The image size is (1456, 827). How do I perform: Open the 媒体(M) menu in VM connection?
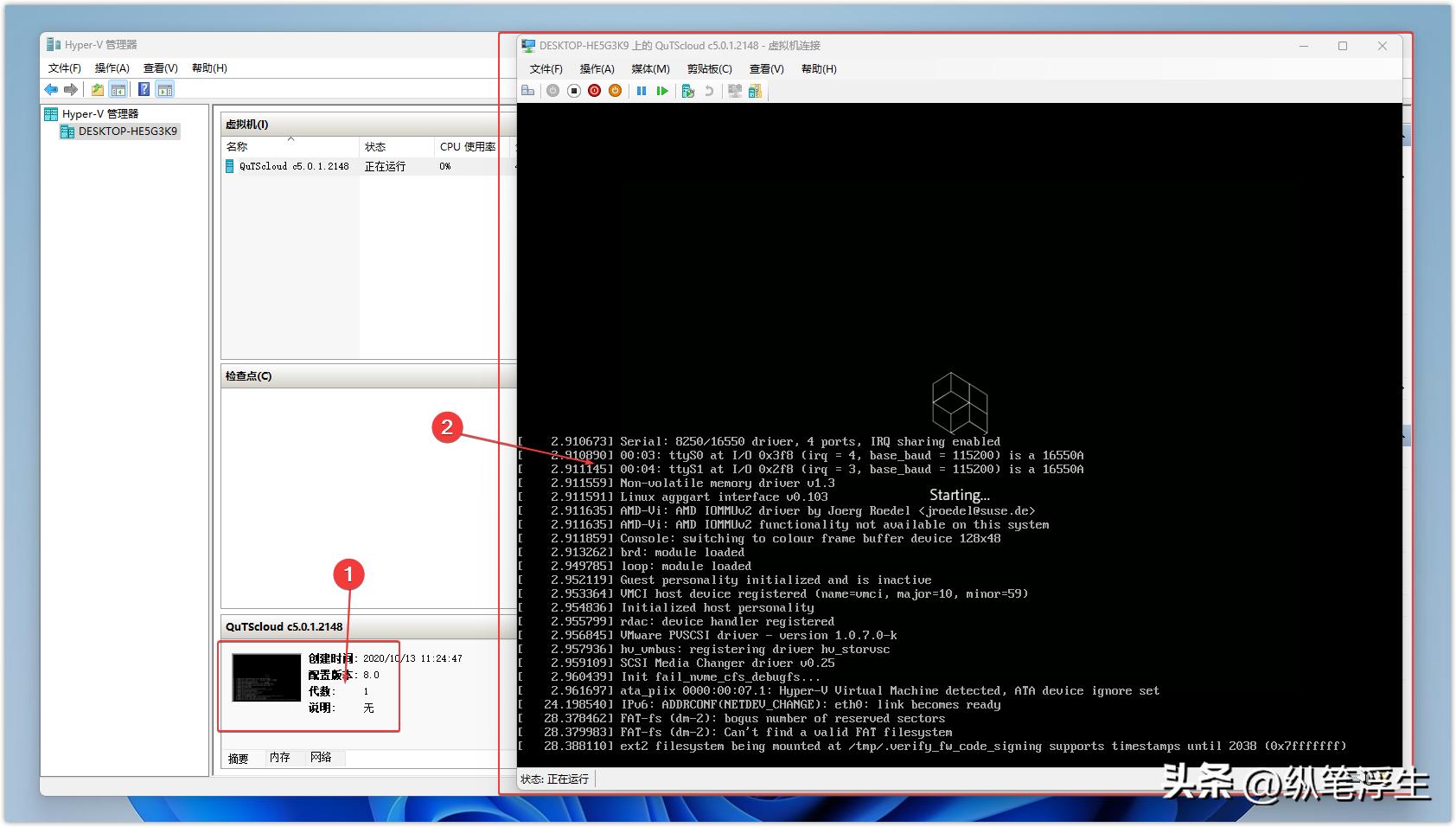point(650,69)
